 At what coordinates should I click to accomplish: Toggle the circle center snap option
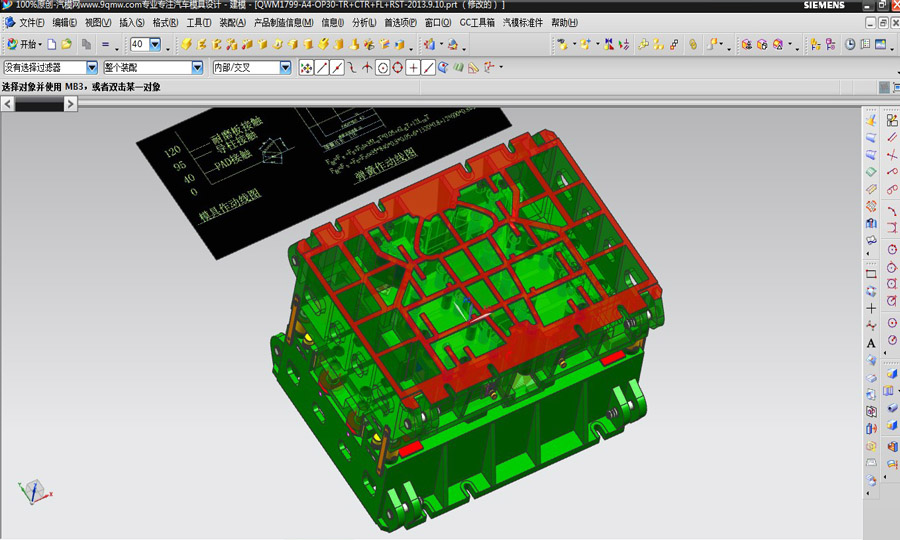pyautogui.click(x=382, y=67)
